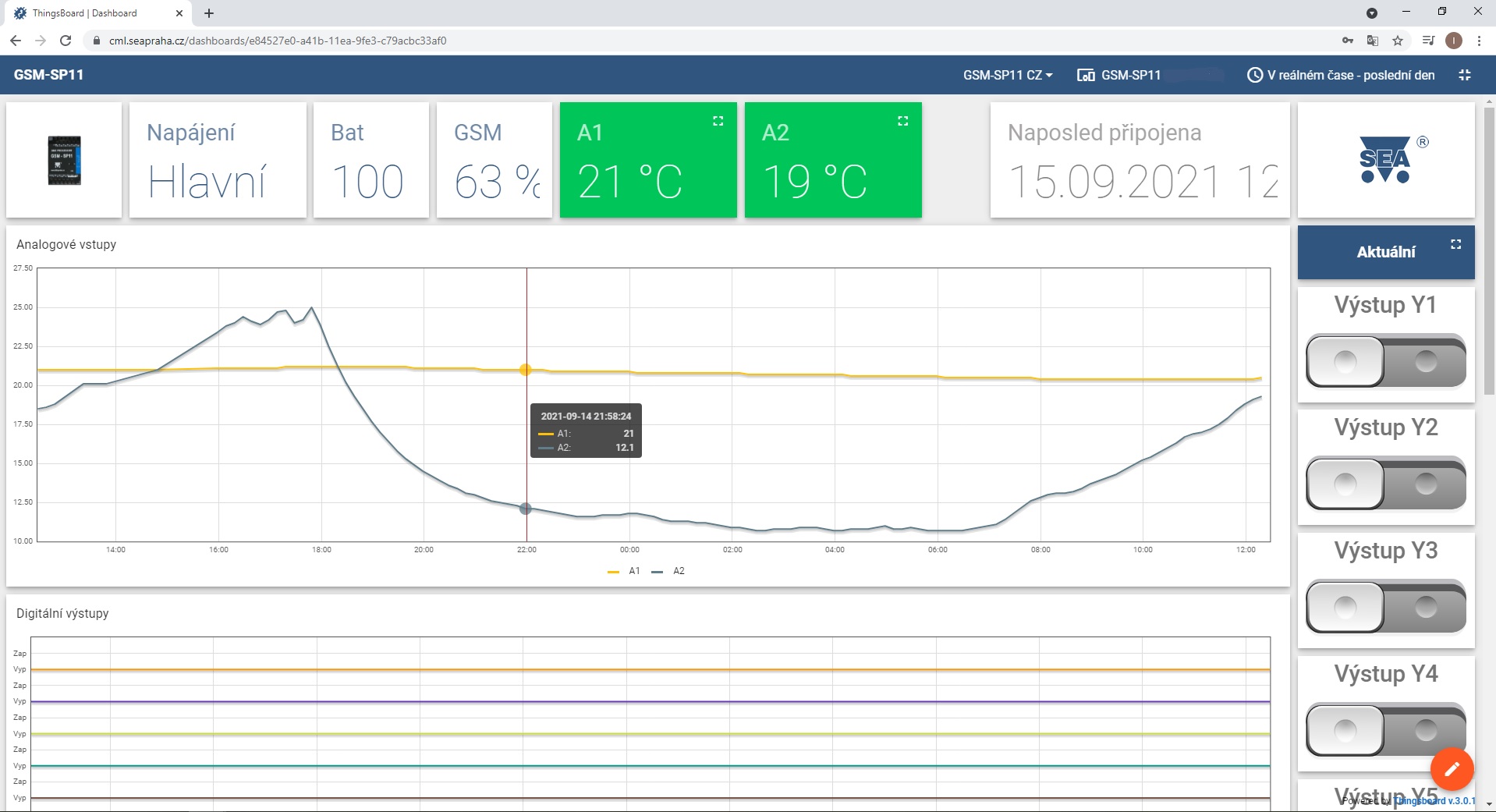Click the site lock icon in address bar
The image size is (1496, 812).
[97, 41]
